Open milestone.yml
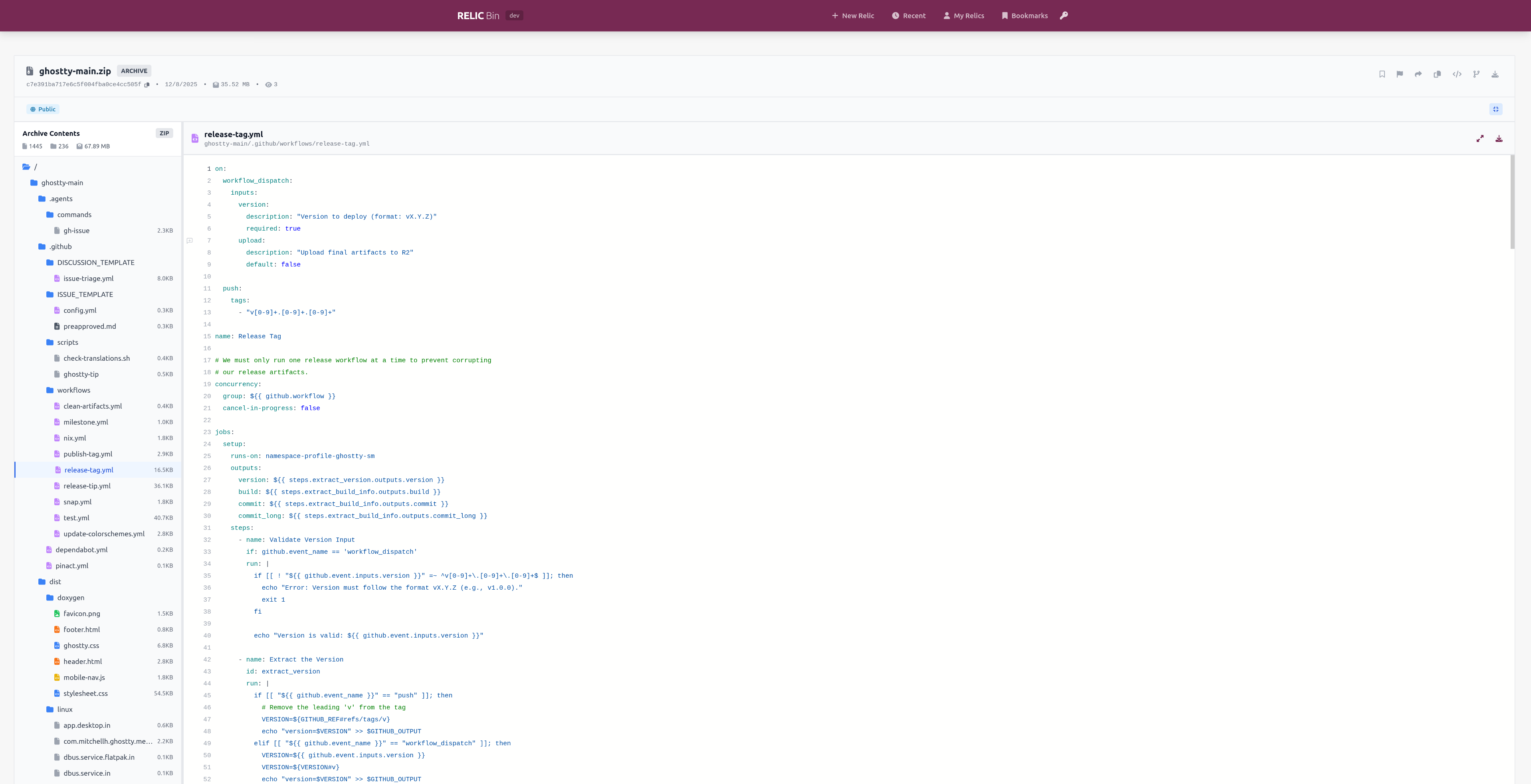Image resolution: width=1531 pixels, height=784 pixels. point(97,422)
